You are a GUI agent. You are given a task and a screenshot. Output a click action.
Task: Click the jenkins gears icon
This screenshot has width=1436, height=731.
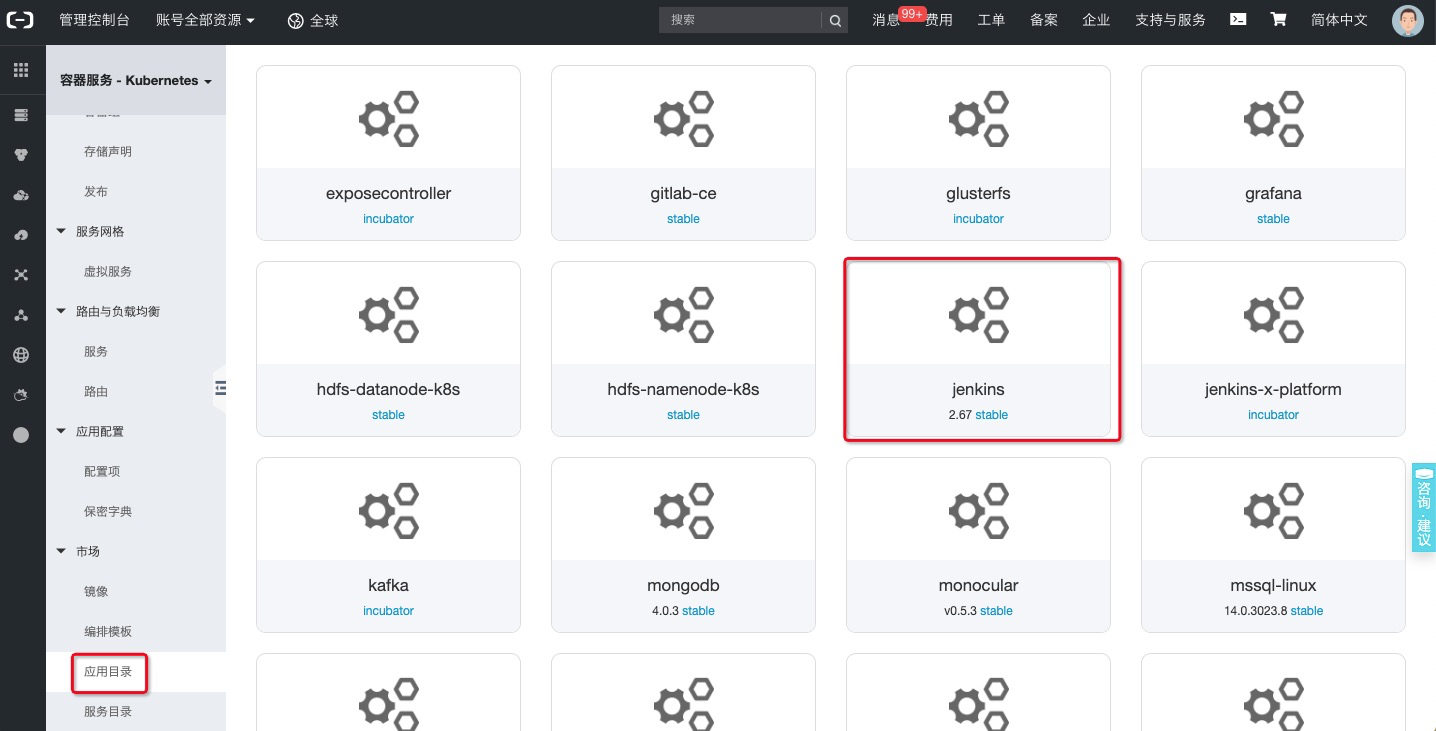point(978,316)
